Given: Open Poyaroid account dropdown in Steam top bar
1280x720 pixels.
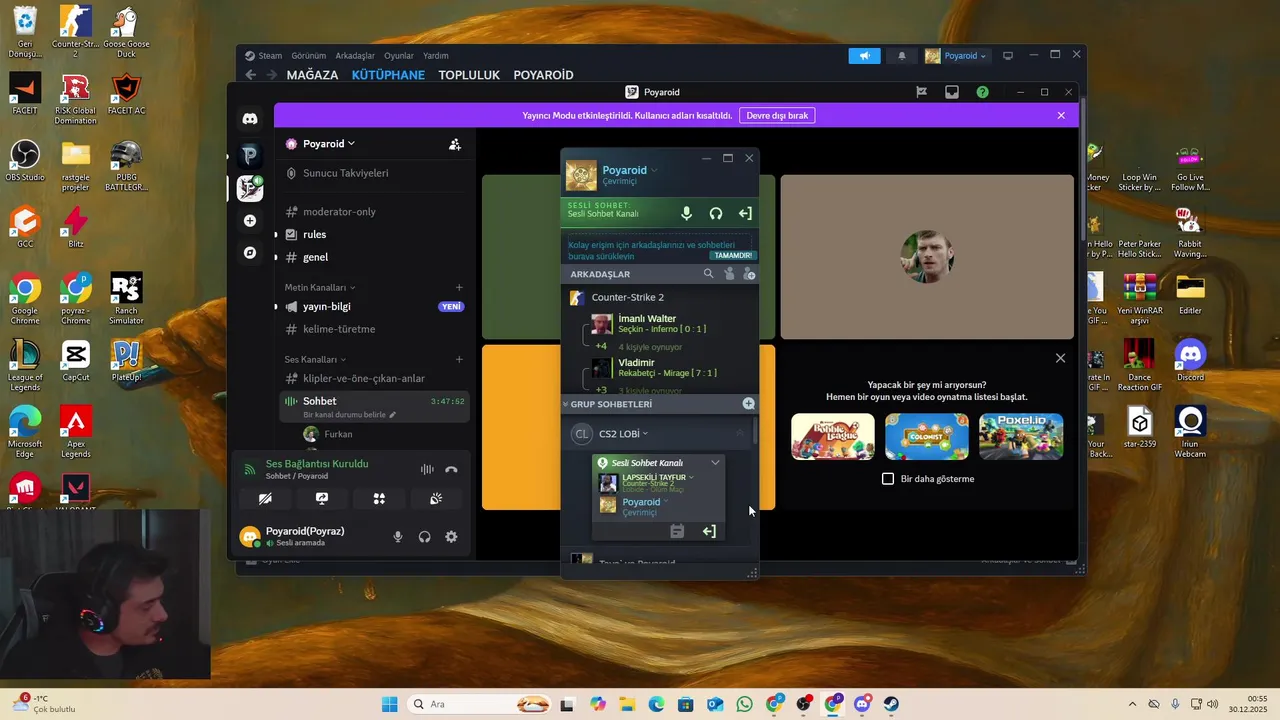Looking at the screenshot, I should 957,56.
